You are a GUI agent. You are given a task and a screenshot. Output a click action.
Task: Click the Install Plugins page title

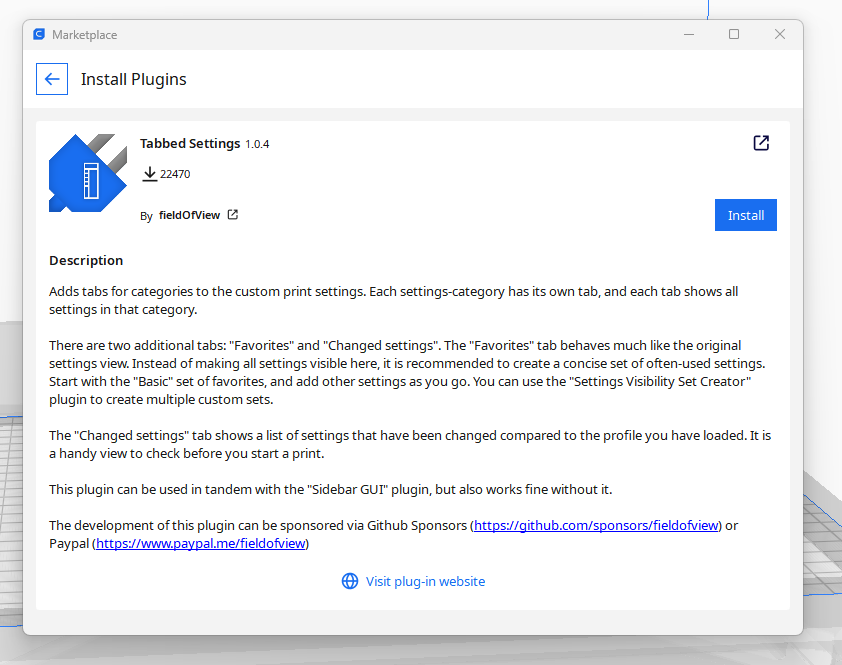coord(133,79)
